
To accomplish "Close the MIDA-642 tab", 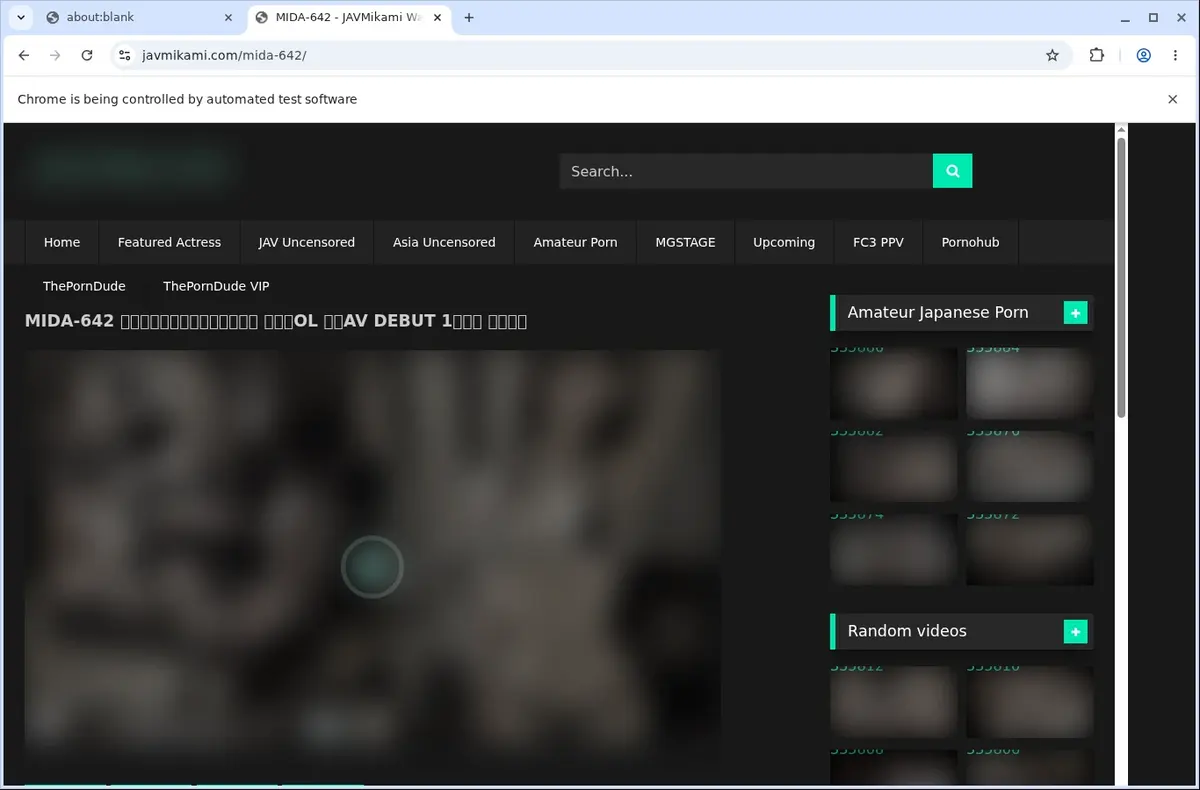I will point(437,17).
